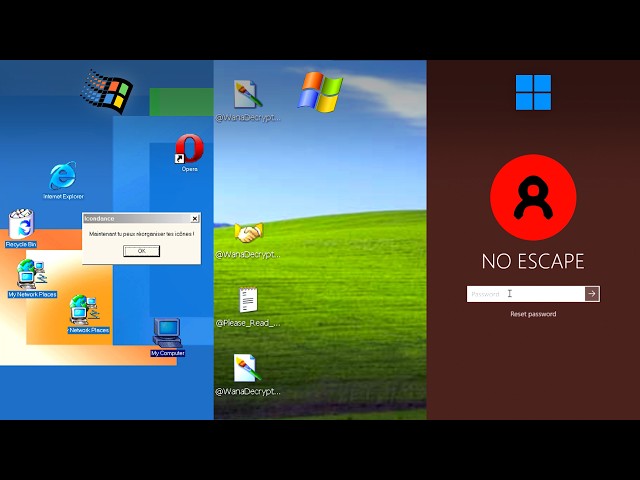Submit password with the arrow button

tap(592, 294)
